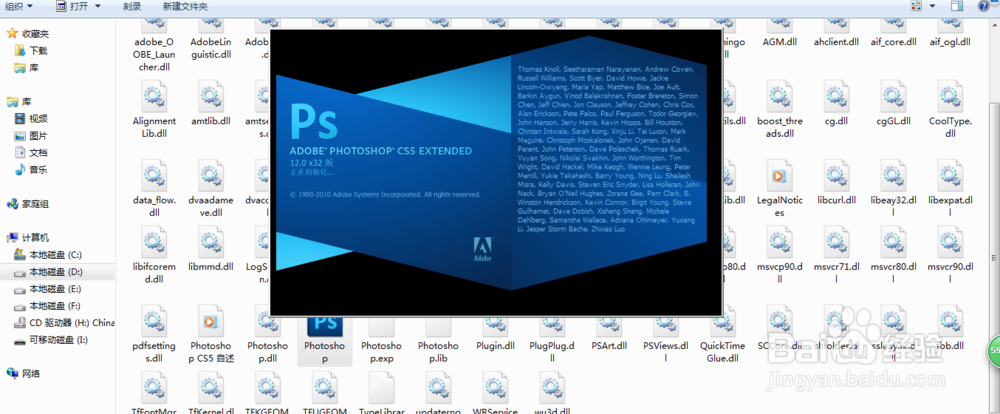Select the Photoshop.exp file
Viewport: 1000px width, 414px height.
(x=382, y=339)
